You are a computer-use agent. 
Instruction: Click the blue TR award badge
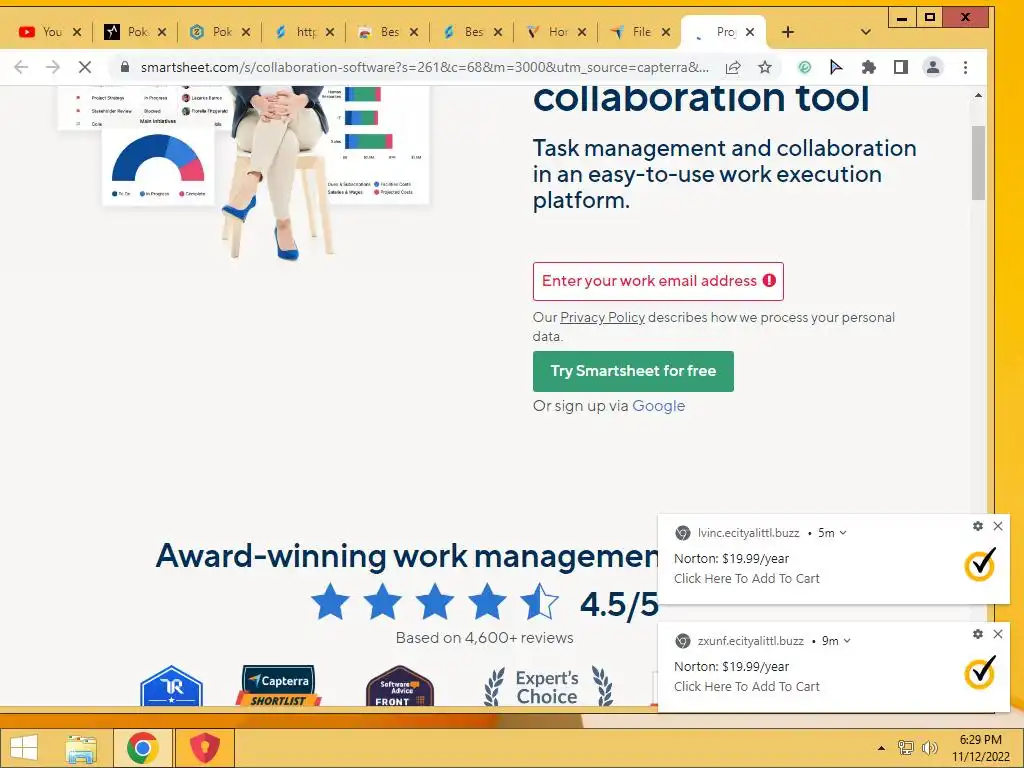click(x=171, y=686)
